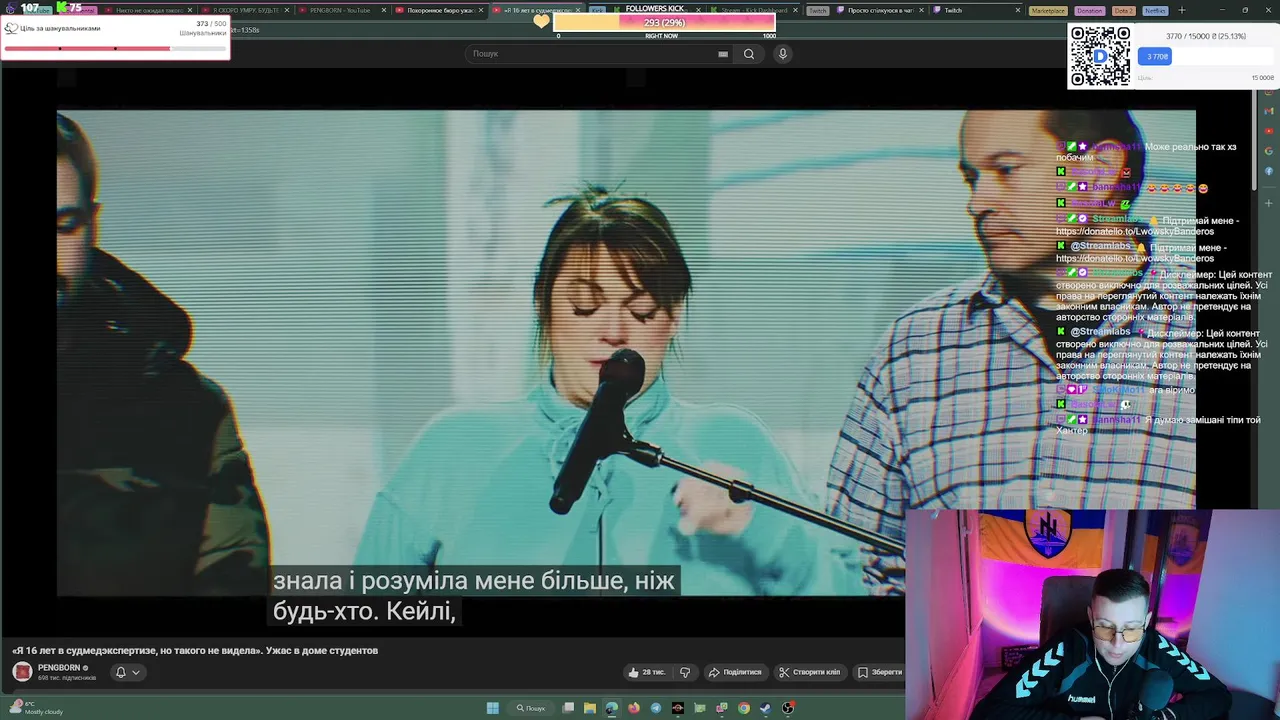
Task: Dislike the video with thumbs-down icon
Action: [x=685, y=672]
